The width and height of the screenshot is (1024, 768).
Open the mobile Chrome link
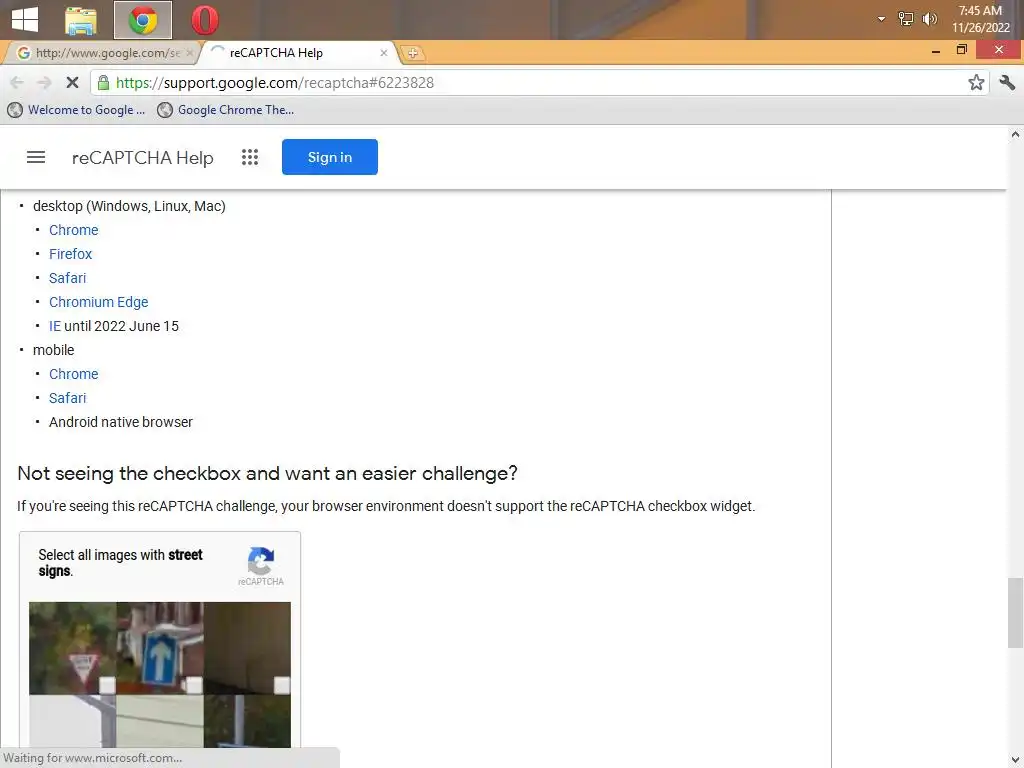73,374
